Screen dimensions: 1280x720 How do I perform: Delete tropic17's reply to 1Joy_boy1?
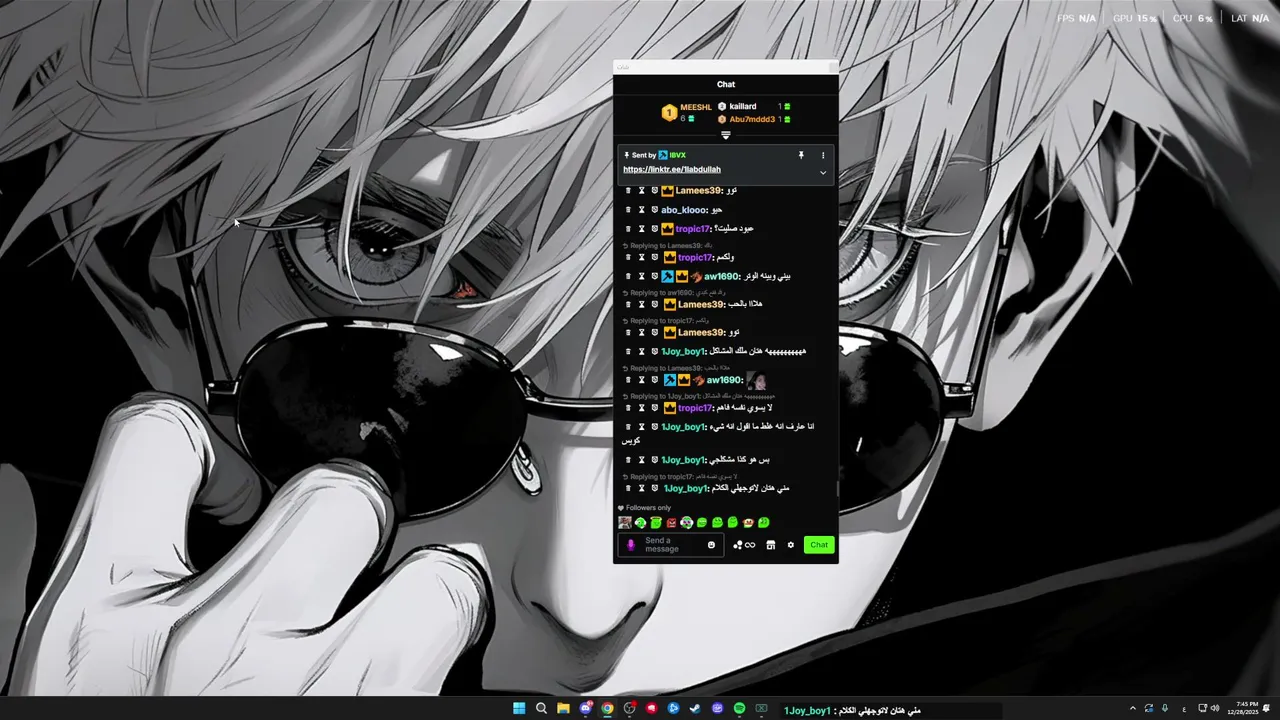(x=628, y=408)
